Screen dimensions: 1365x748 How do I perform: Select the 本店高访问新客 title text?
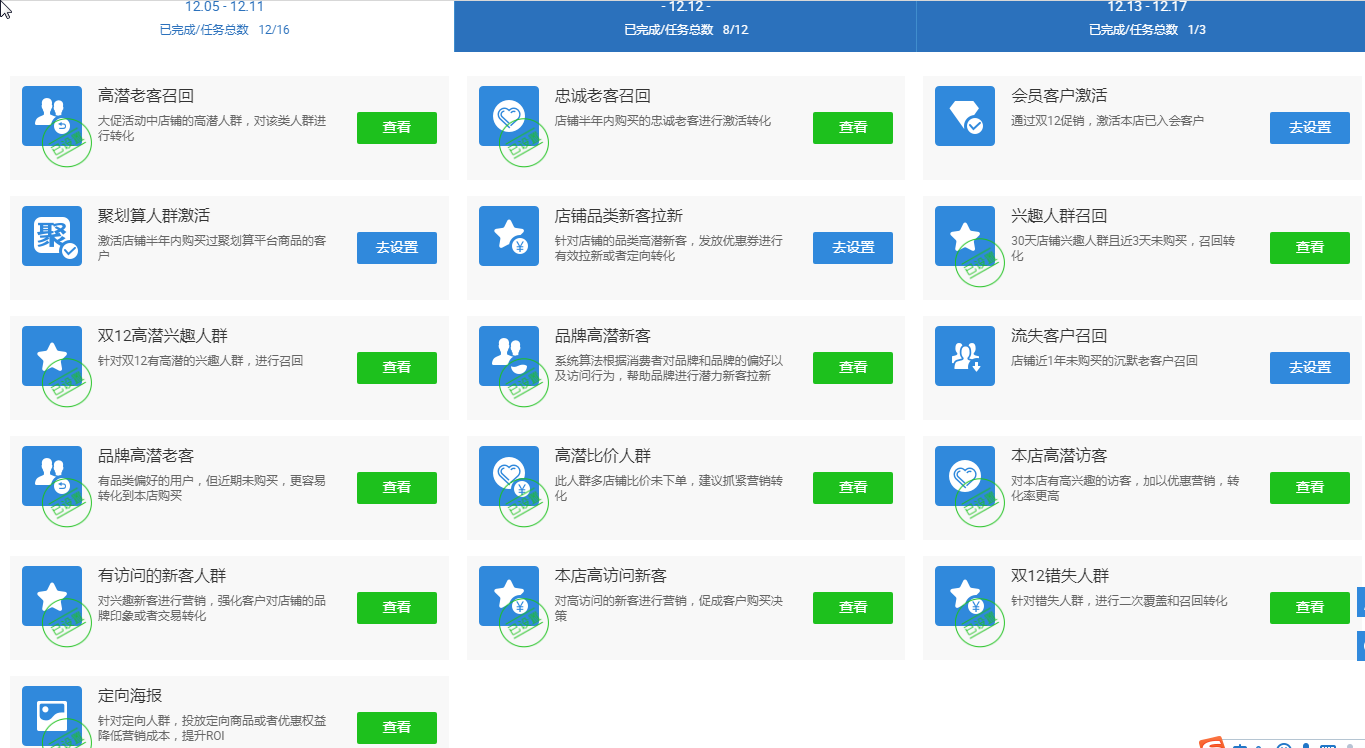pos(611,576)
